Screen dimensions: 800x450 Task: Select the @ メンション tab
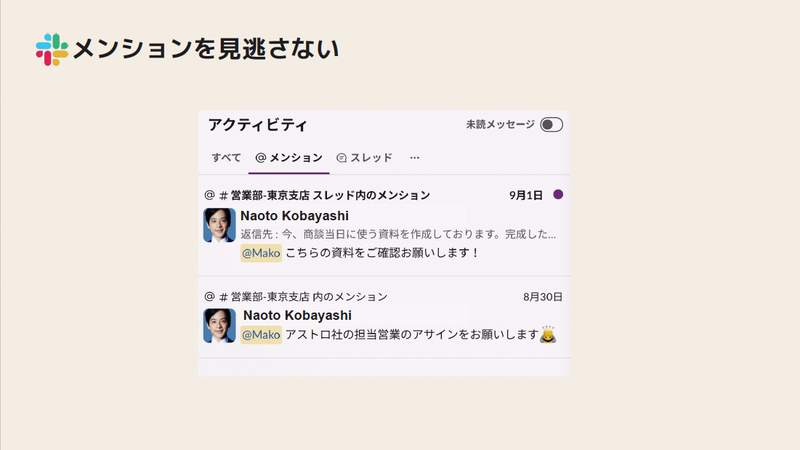click(289, 158)
